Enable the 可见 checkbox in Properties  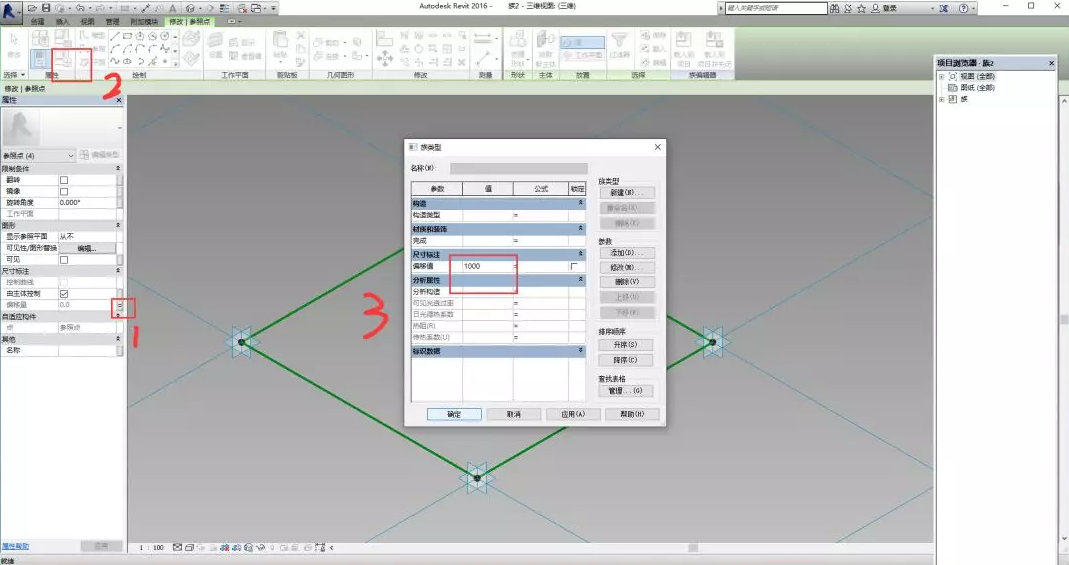click(64, 259)
